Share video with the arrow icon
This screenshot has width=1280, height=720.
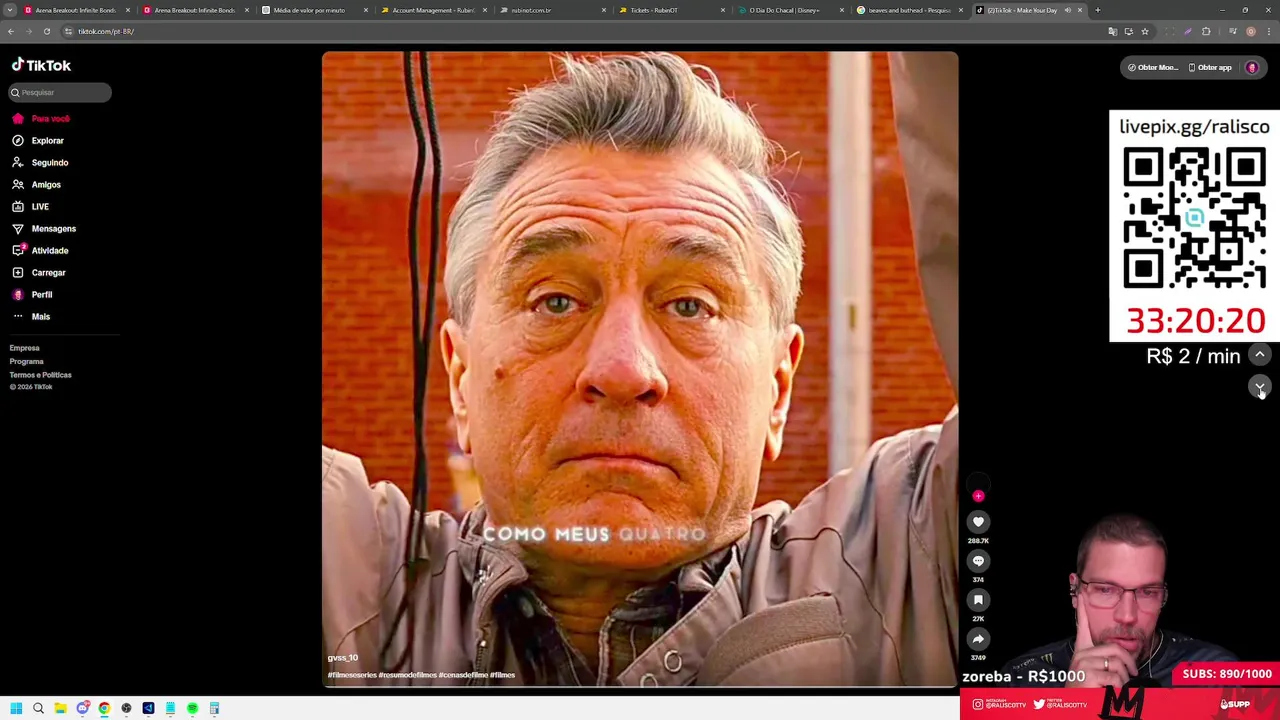click(978, 639)
